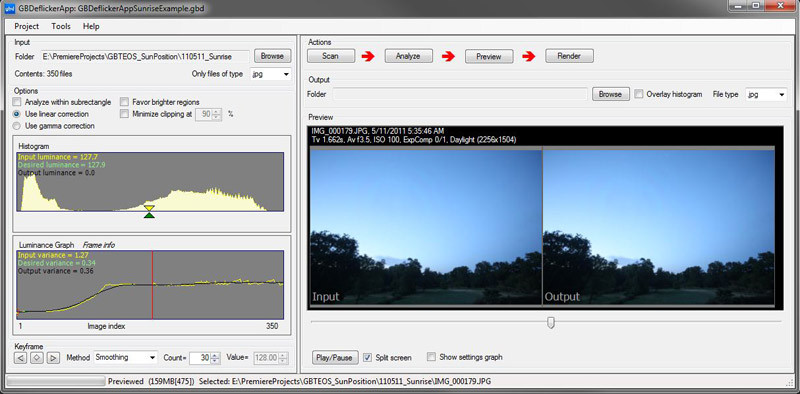Click the Play/Pause button
This screenshot has width=800, height=394.
[335, 358]
